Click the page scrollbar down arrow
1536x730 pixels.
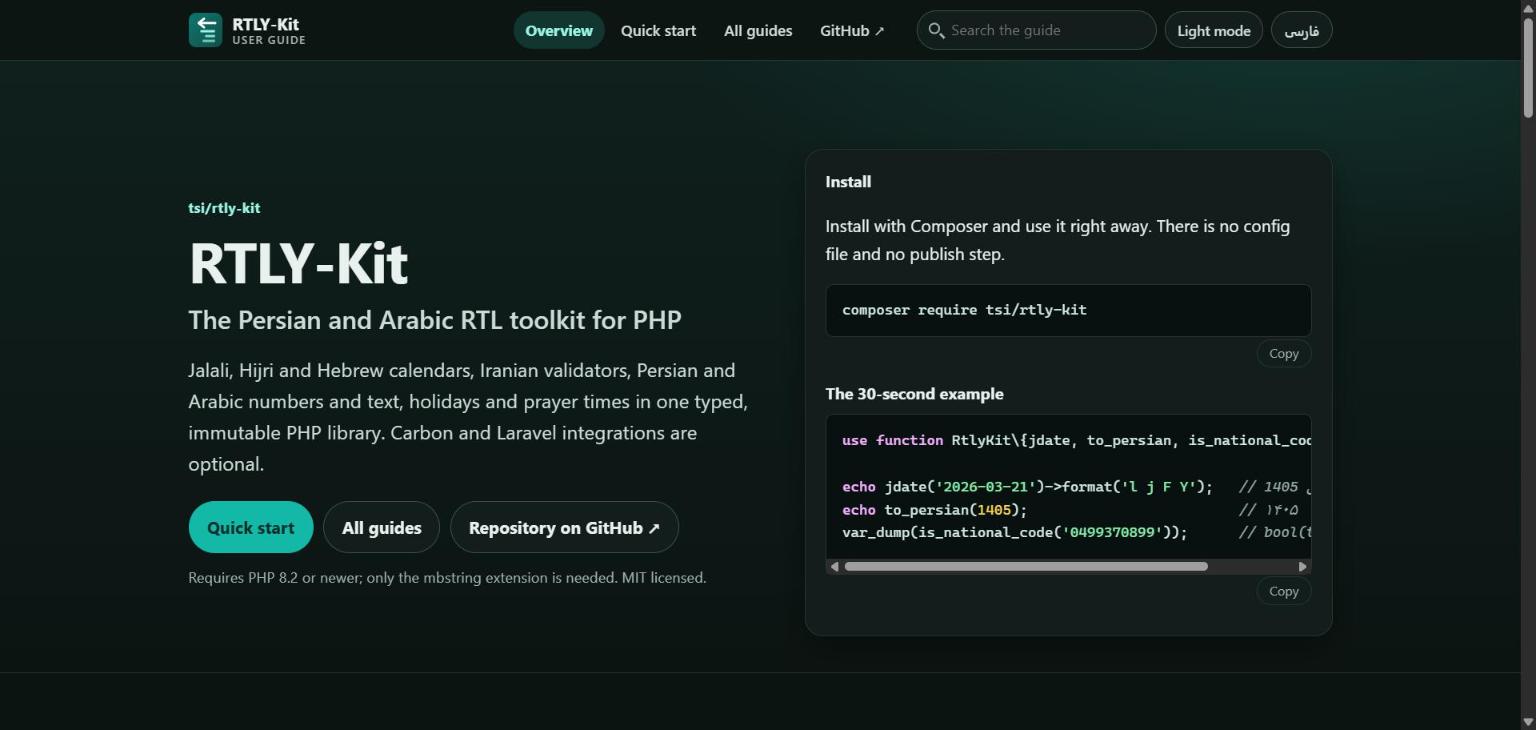click(x=1527, y=722)
